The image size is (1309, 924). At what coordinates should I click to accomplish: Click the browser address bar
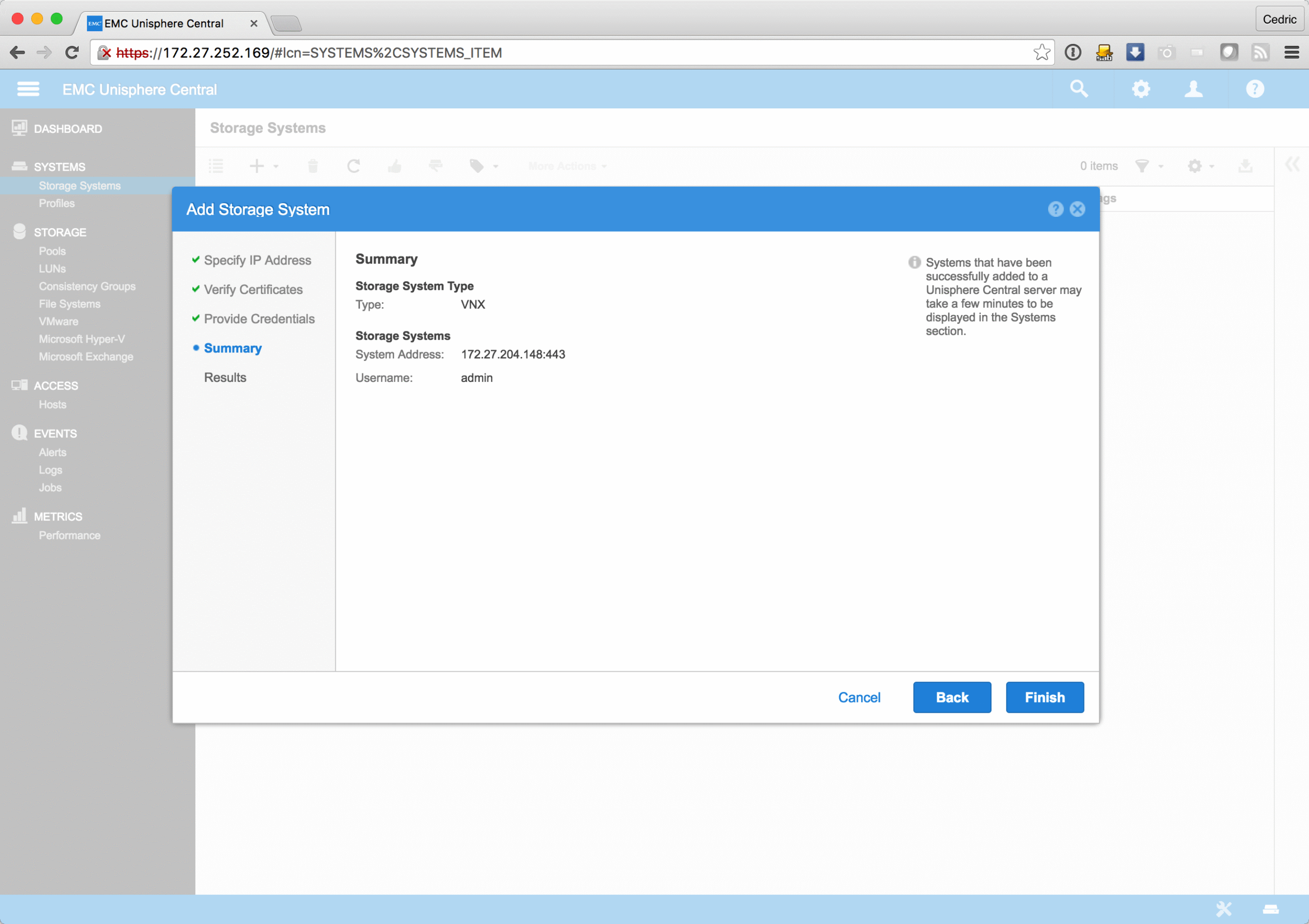click(570, 53)
